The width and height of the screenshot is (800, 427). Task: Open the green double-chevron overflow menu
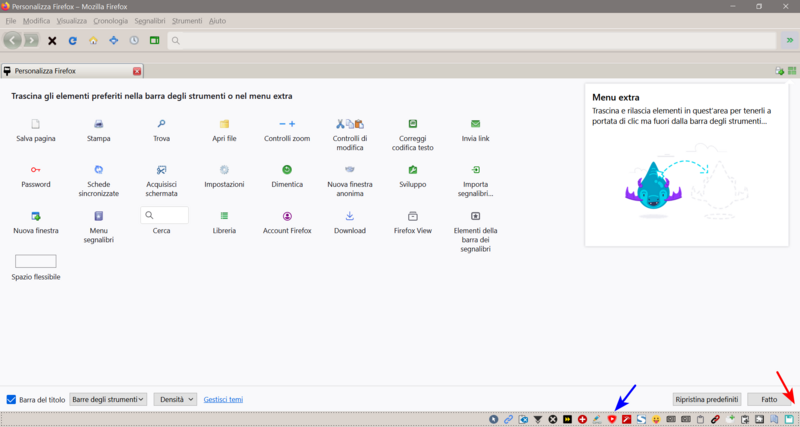coord(790,40)
